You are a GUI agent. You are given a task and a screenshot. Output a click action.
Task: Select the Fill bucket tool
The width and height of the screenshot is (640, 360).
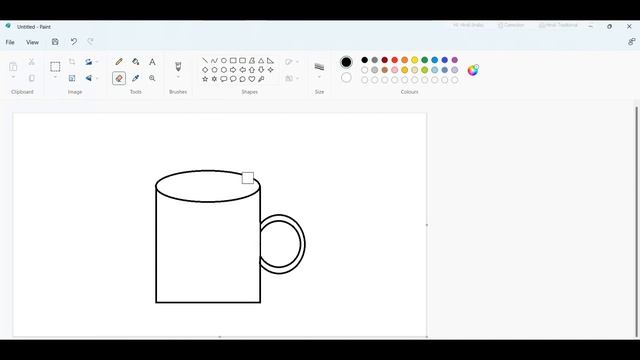[x=136, y=62]
